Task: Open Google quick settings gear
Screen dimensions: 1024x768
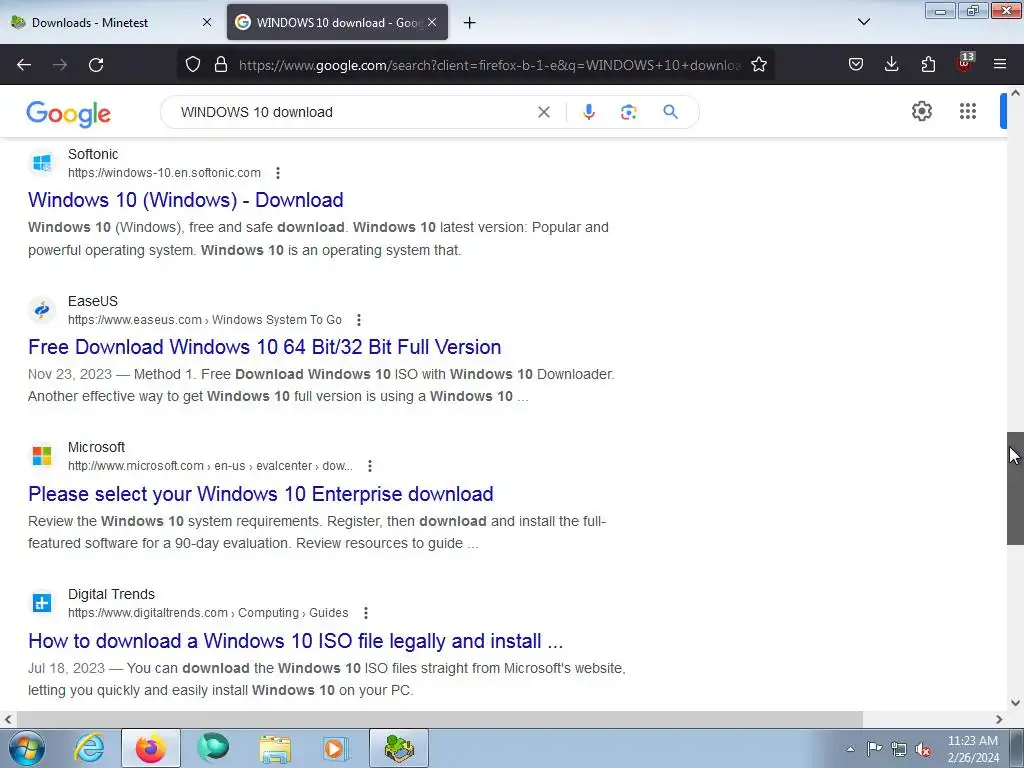Action: coord(921,112)
